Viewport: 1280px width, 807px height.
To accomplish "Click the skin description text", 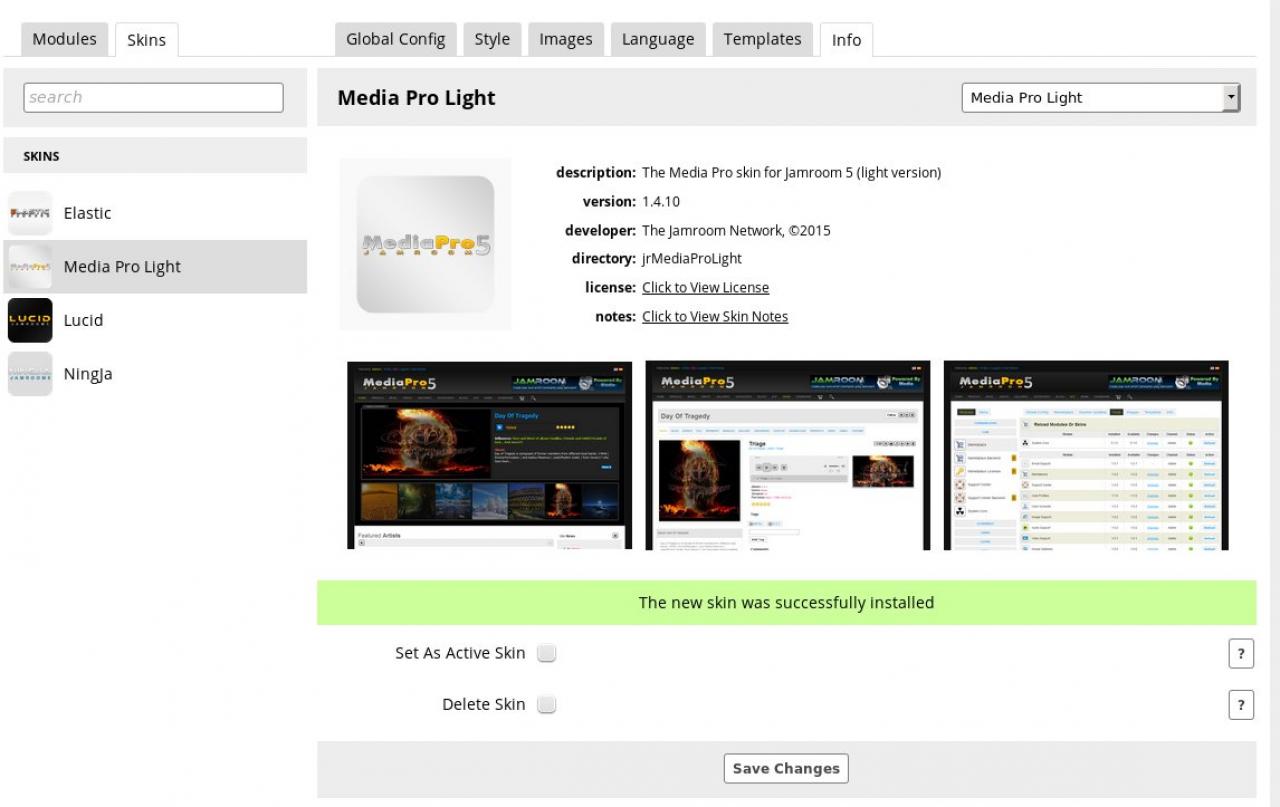I will point(791,172).
